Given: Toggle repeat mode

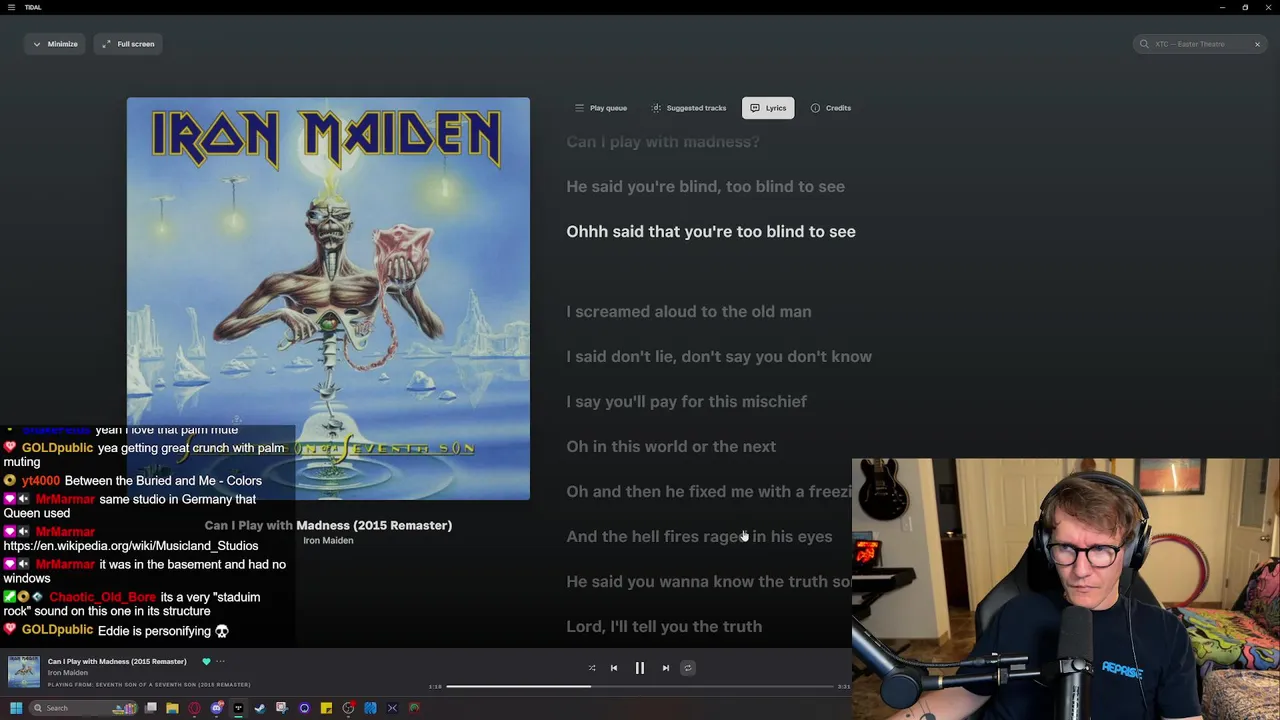Looking at the screenshot, I should pyautogui.click(x=688, y=668).
